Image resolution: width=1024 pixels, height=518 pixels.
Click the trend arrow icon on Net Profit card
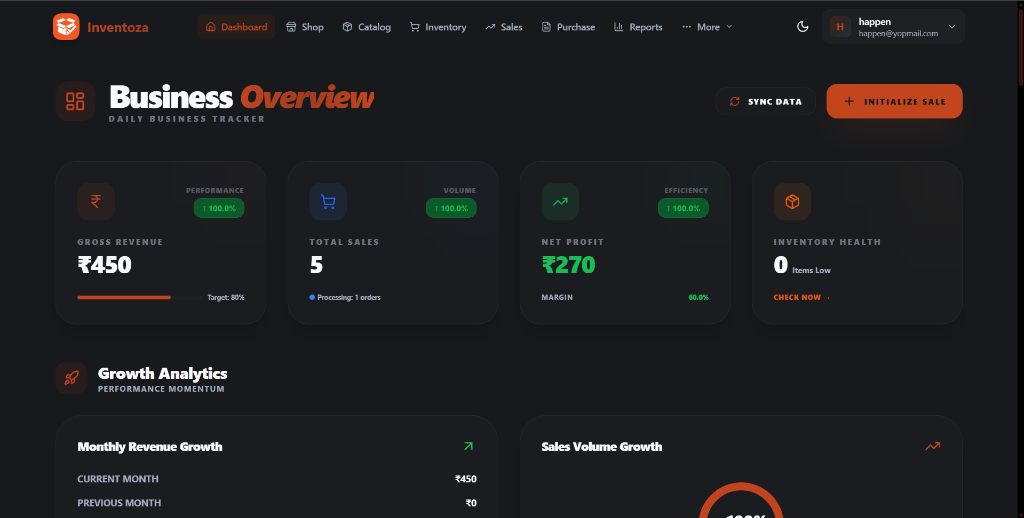tap(560, 201)
